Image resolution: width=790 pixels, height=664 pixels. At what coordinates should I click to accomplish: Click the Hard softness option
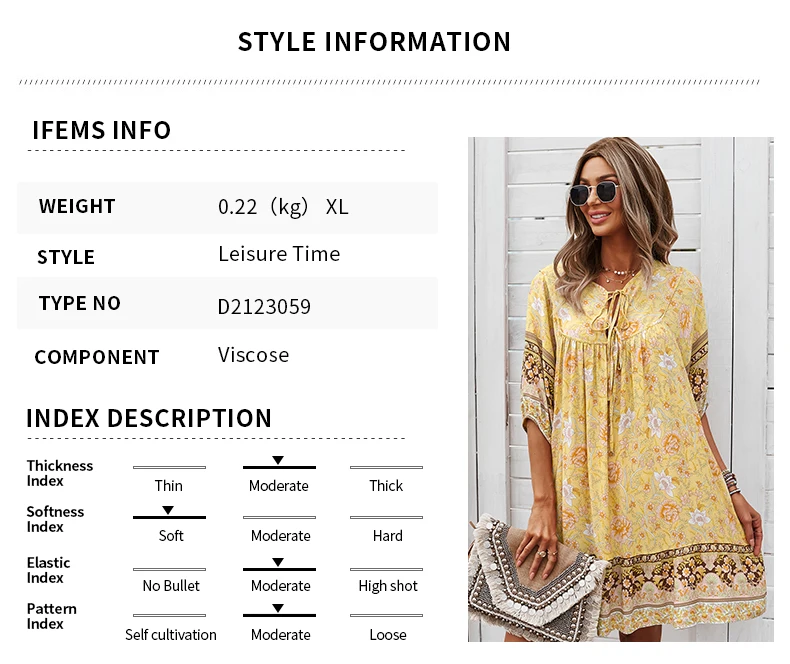click(387, 536)
